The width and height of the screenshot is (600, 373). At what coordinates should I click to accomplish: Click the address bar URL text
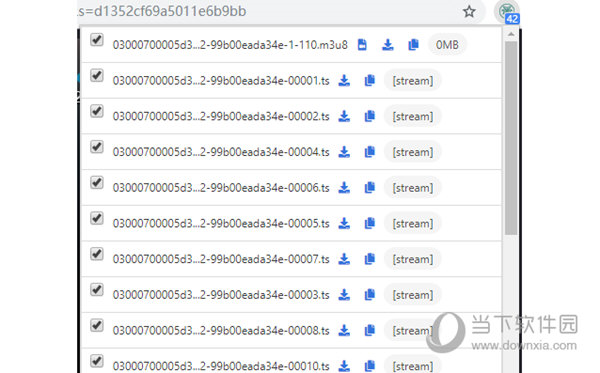click(162, 11)
